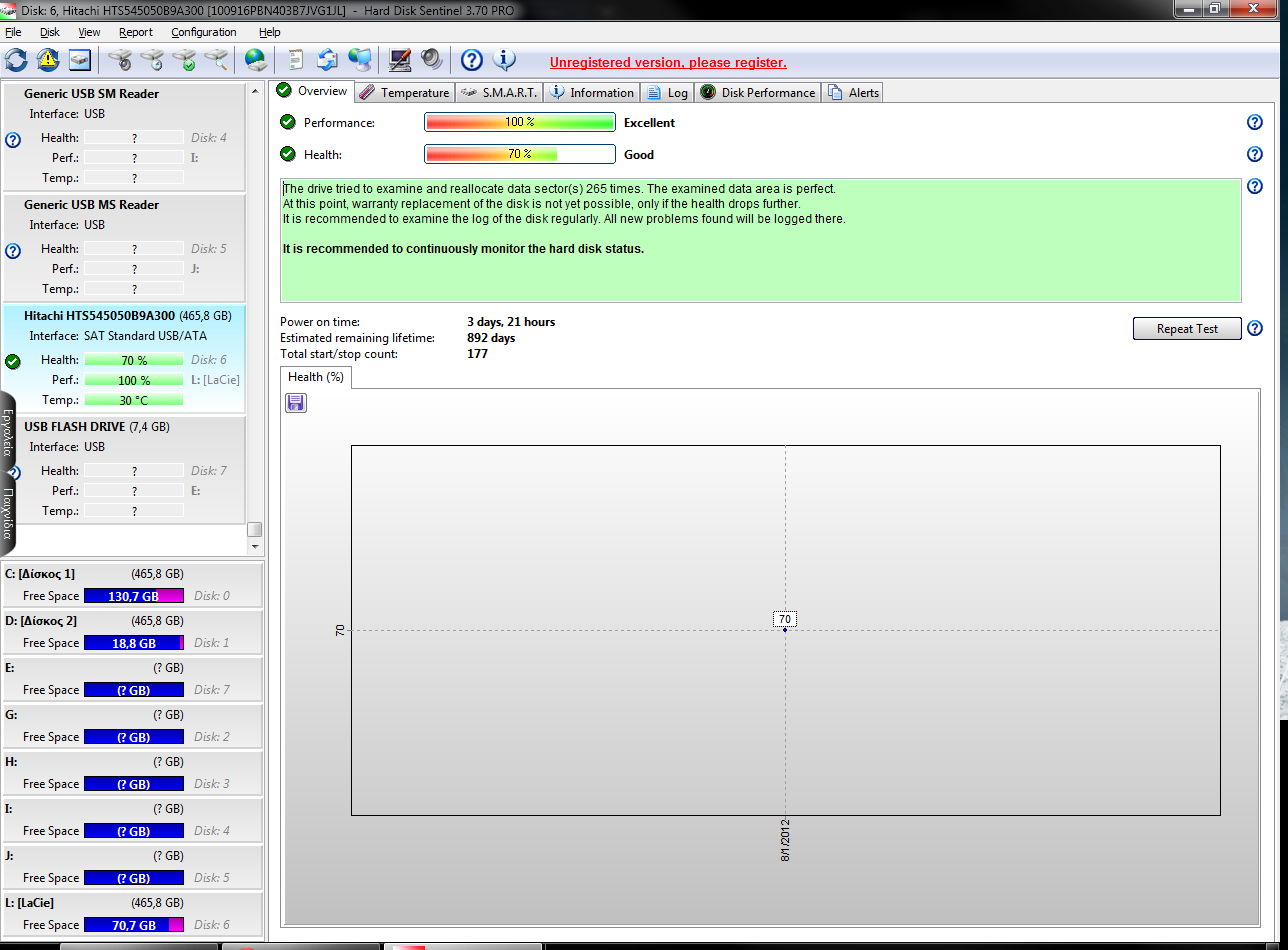Image resolution: width=1288 pixels, height=950 pixels.
Task: Click the save graph floppy disk icon
Action: pos(296,403)
